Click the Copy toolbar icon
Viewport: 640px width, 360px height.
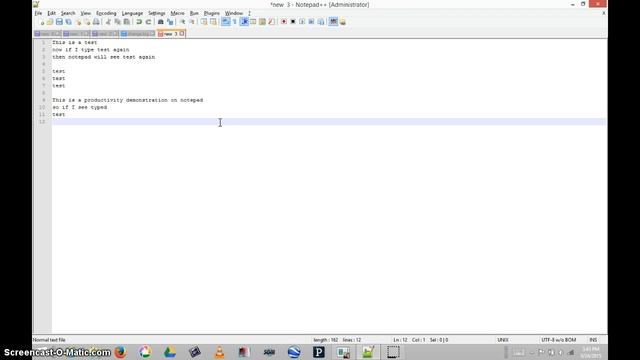(x=118, y=22)
